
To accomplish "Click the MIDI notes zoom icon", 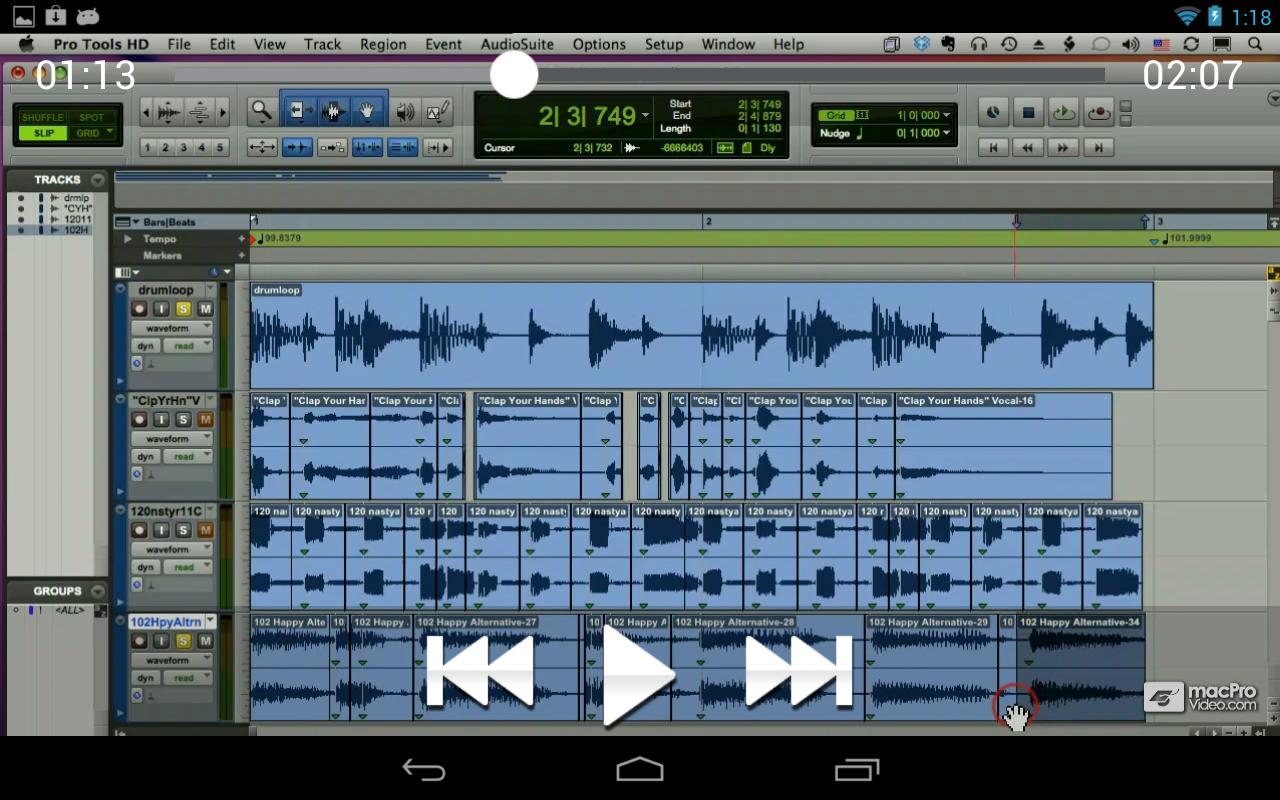I will coord(199,112).
